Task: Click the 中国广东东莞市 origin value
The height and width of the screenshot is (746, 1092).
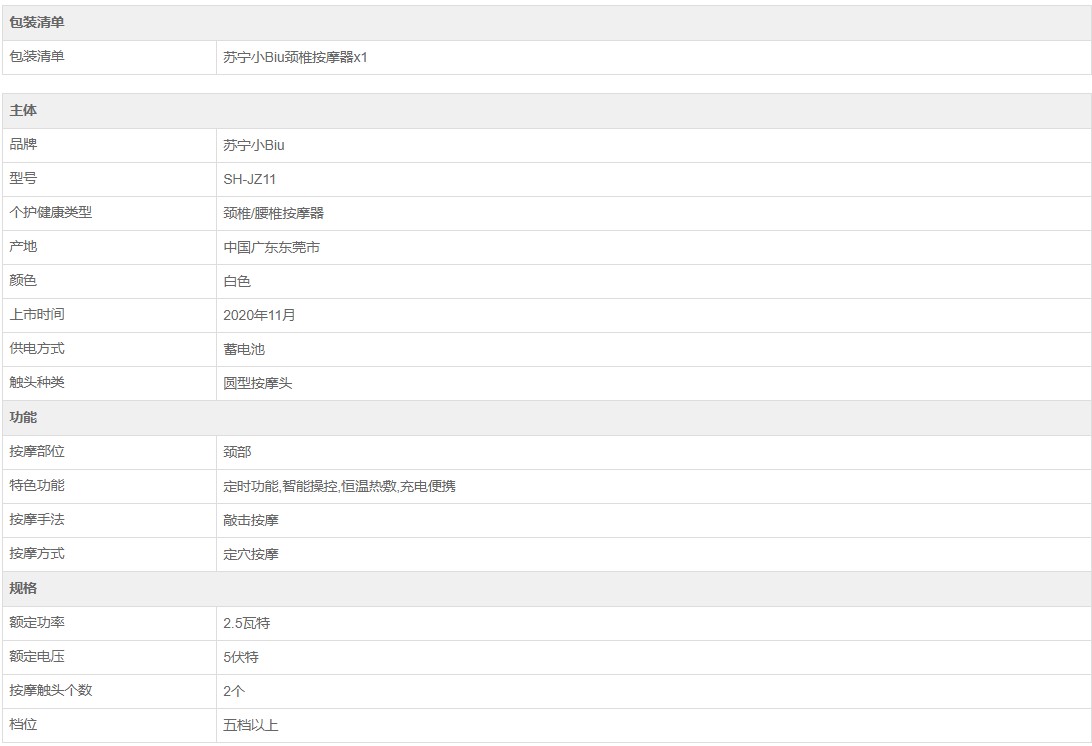Action: coord(272,247)
